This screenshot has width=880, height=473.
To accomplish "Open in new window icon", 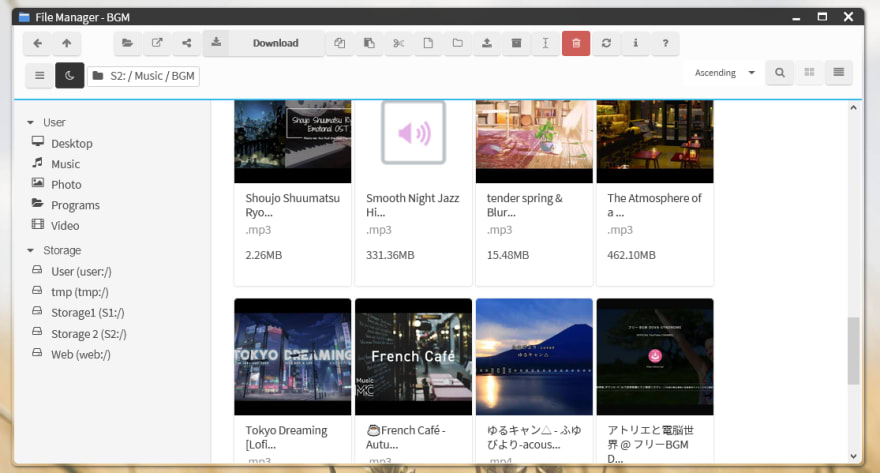I will coord(157,43).
